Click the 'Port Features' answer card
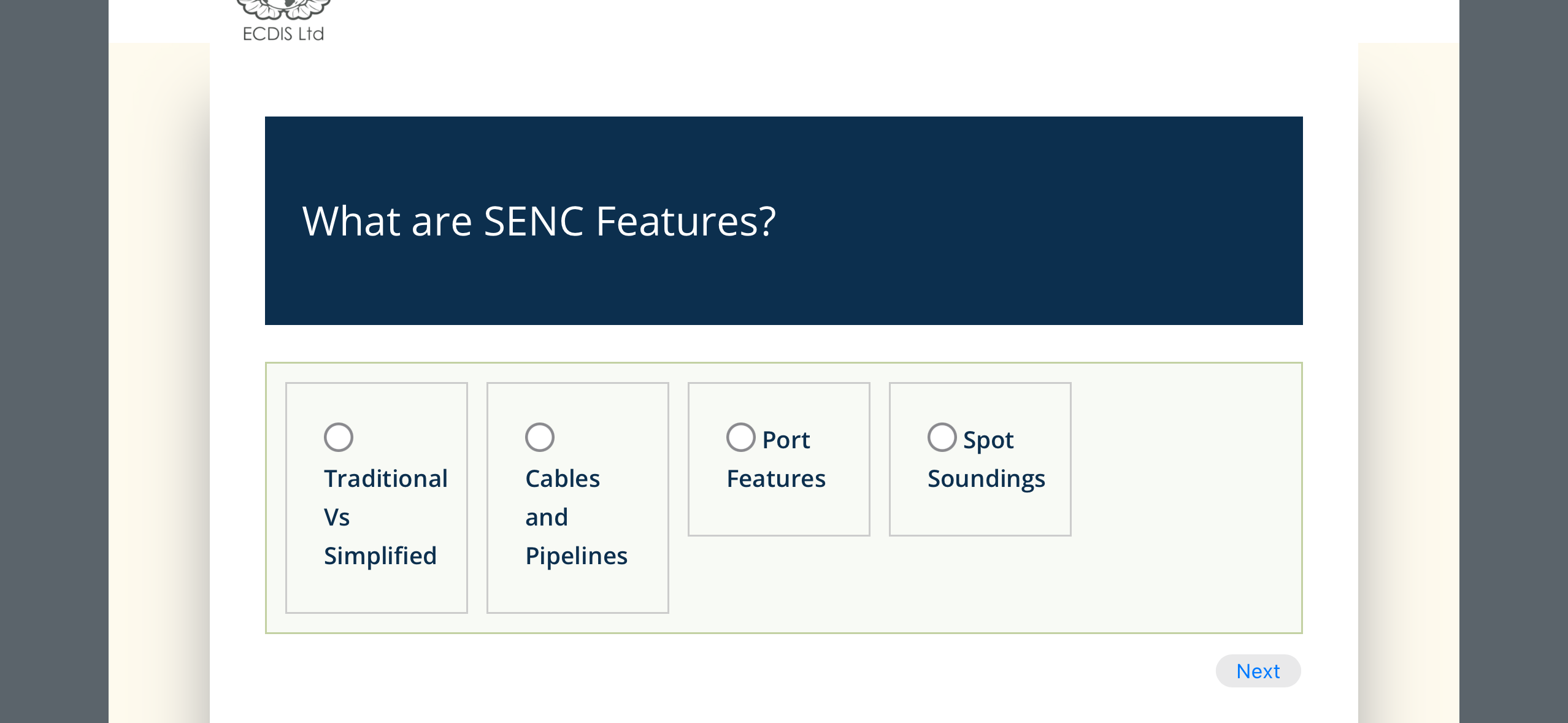 pos(779,459)
